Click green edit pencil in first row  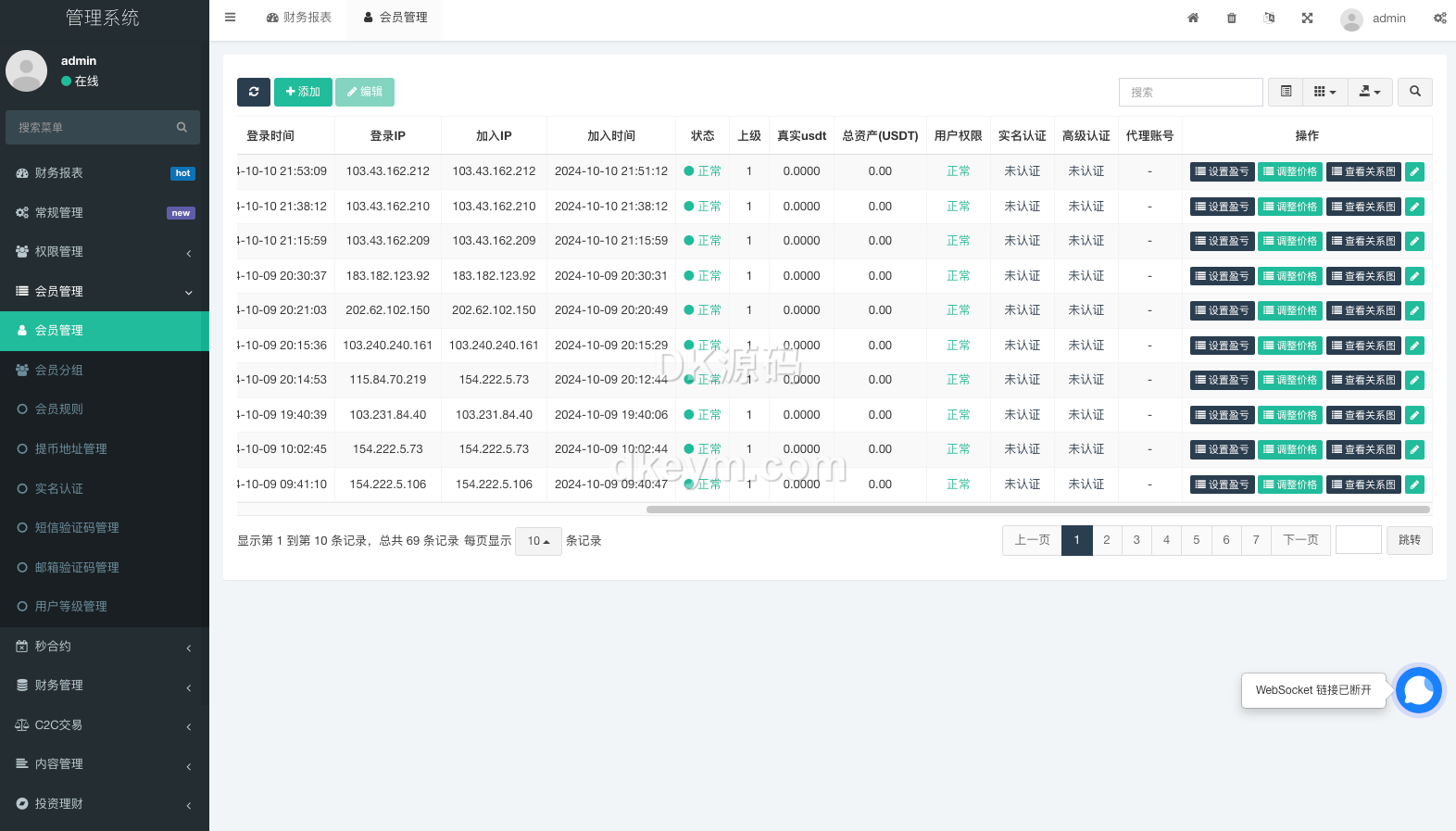click(x=1414, y=171)
